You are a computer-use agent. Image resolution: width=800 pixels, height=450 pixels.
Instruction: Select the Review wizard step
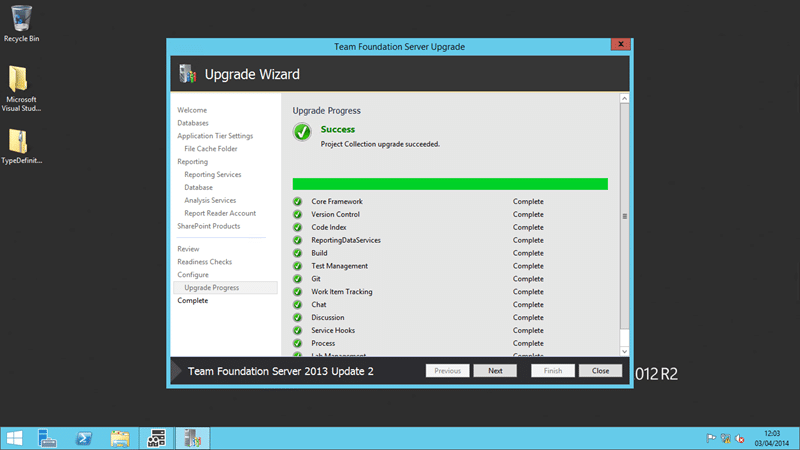tap(188, 249)
